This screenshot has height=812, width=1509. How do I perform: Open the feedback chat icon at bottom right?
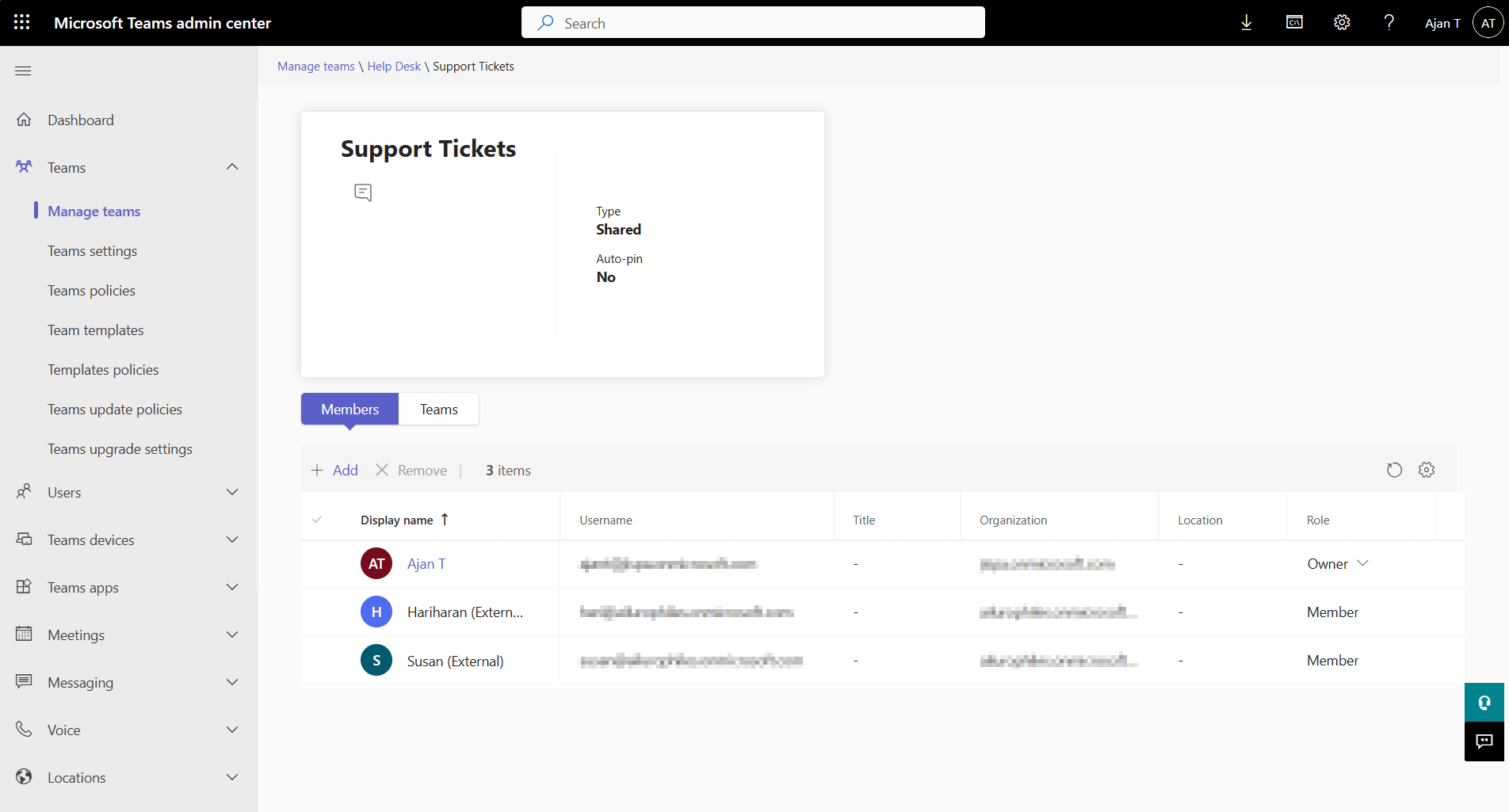coord(1484,741)
